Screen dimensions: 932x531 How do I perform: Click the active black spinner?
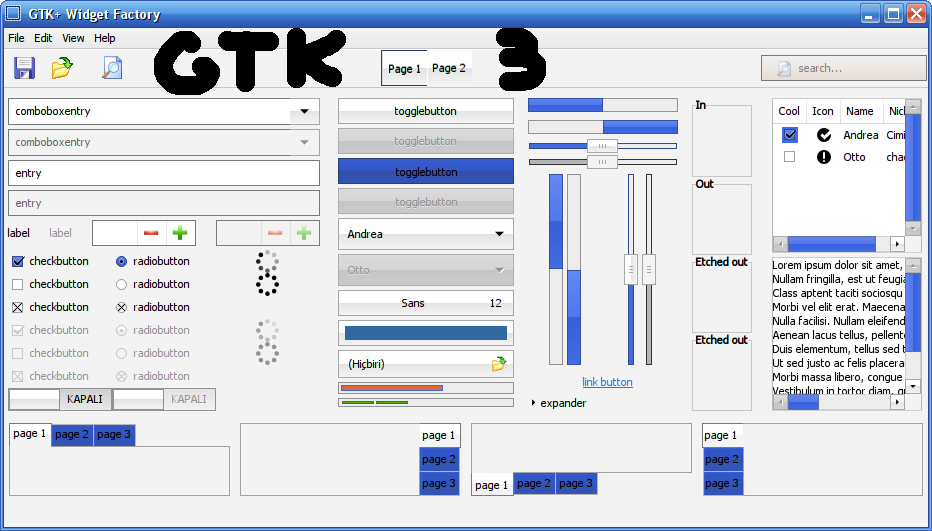coord(267,273)
